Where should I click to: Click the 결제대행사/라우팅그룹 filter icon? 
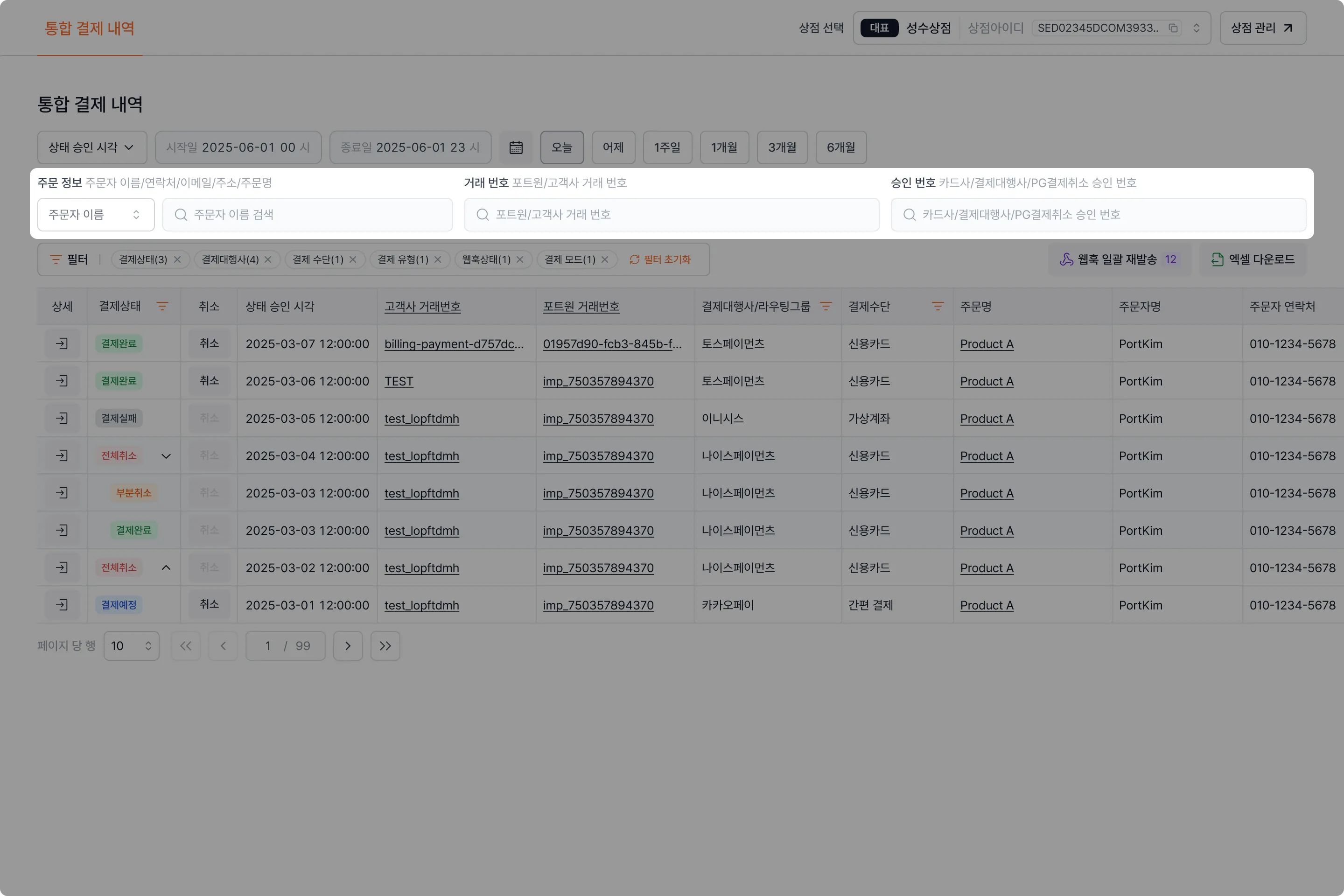(x=825, y=306)
